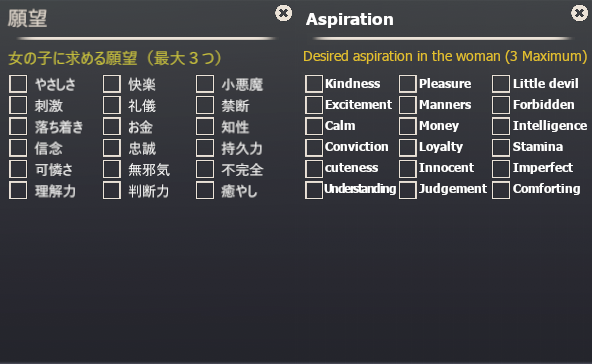Enable the Kindness checkbox
The image size is (592, 364).
pos(314,84)
